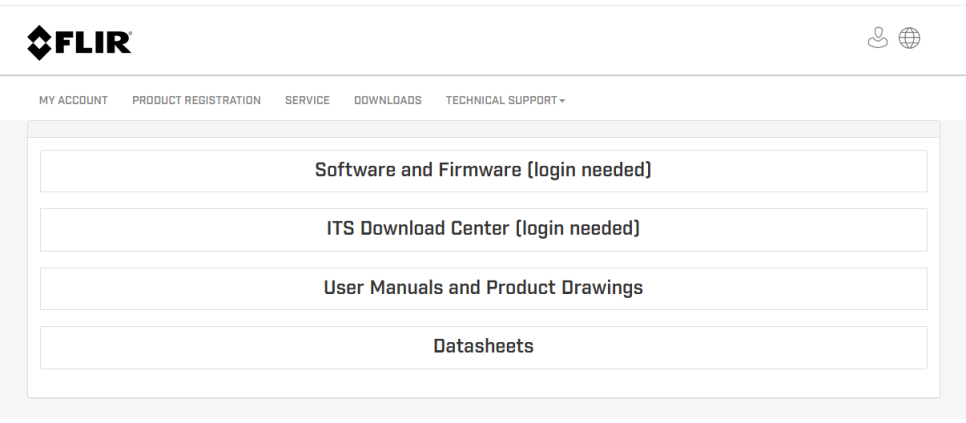Select the Service navigation item
The height and width of the screenshot is (423, 966).
pyautogui.click(x=307, y=100)
